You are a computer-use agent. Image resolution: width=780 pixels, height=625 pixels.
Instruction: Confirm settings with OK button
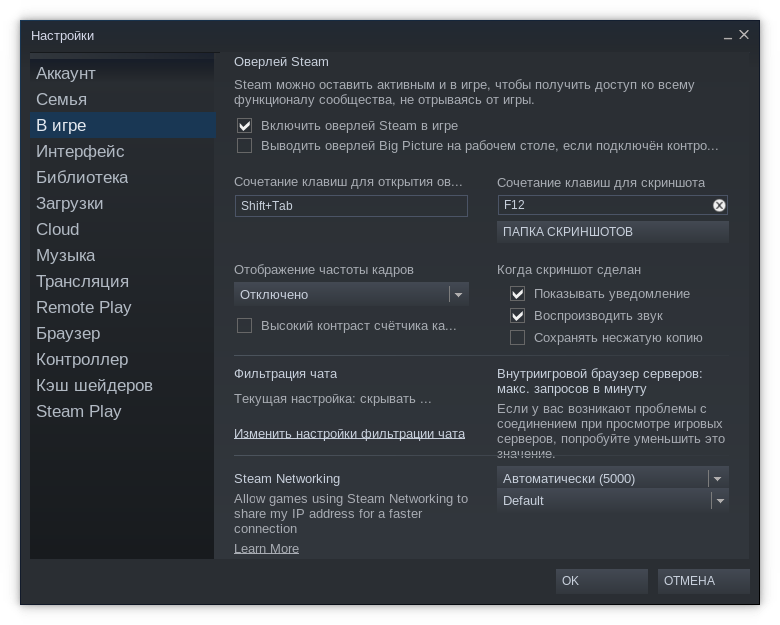[601, 581]
